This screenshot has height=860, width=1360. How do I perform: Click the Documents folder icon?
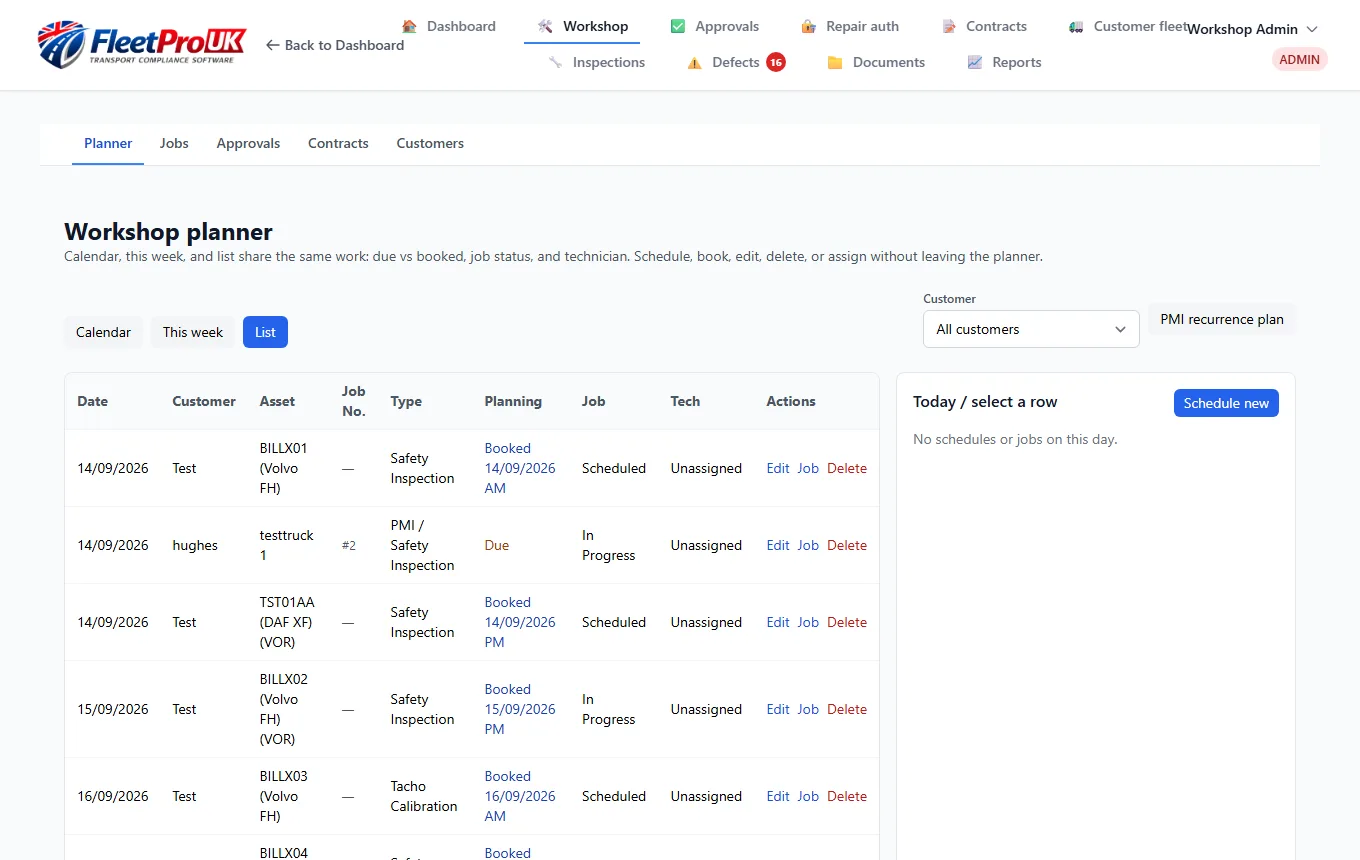tap(835, 62)
